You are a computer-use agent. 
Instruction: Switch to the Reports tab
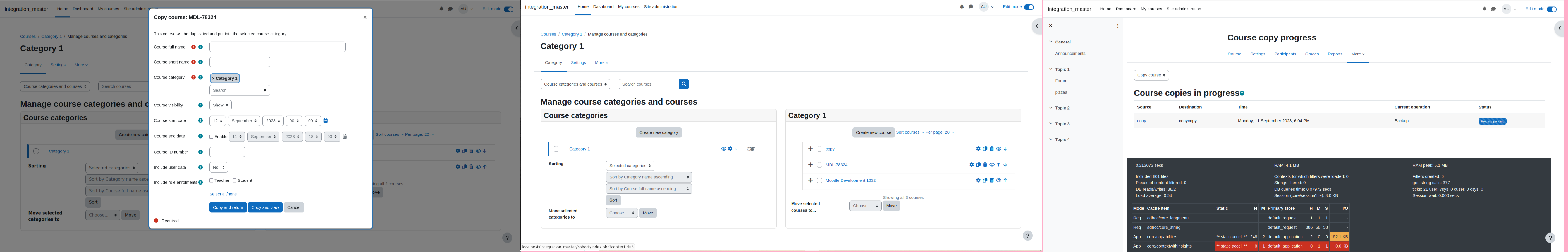[x=1335, y=54]
